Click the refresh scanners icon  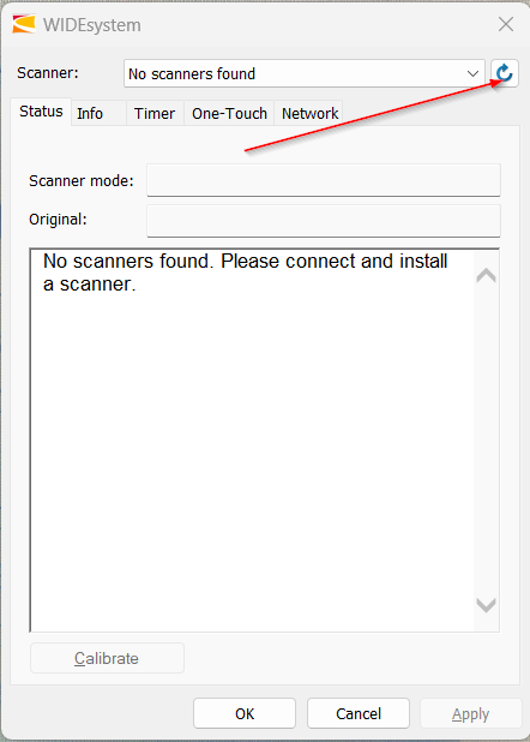coord(504,73)
